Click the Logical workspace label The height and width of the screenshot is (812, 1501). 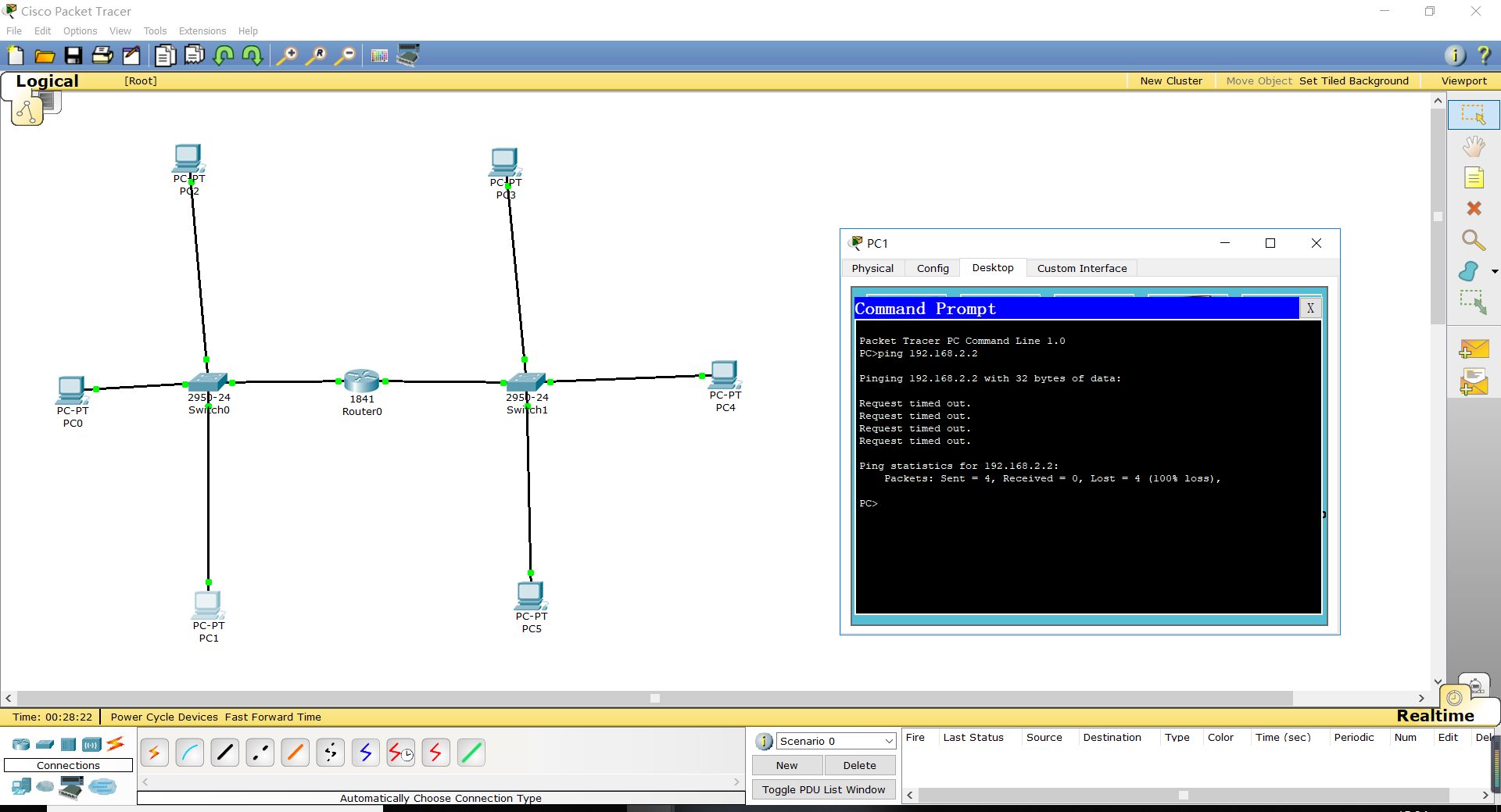[47, 80]
